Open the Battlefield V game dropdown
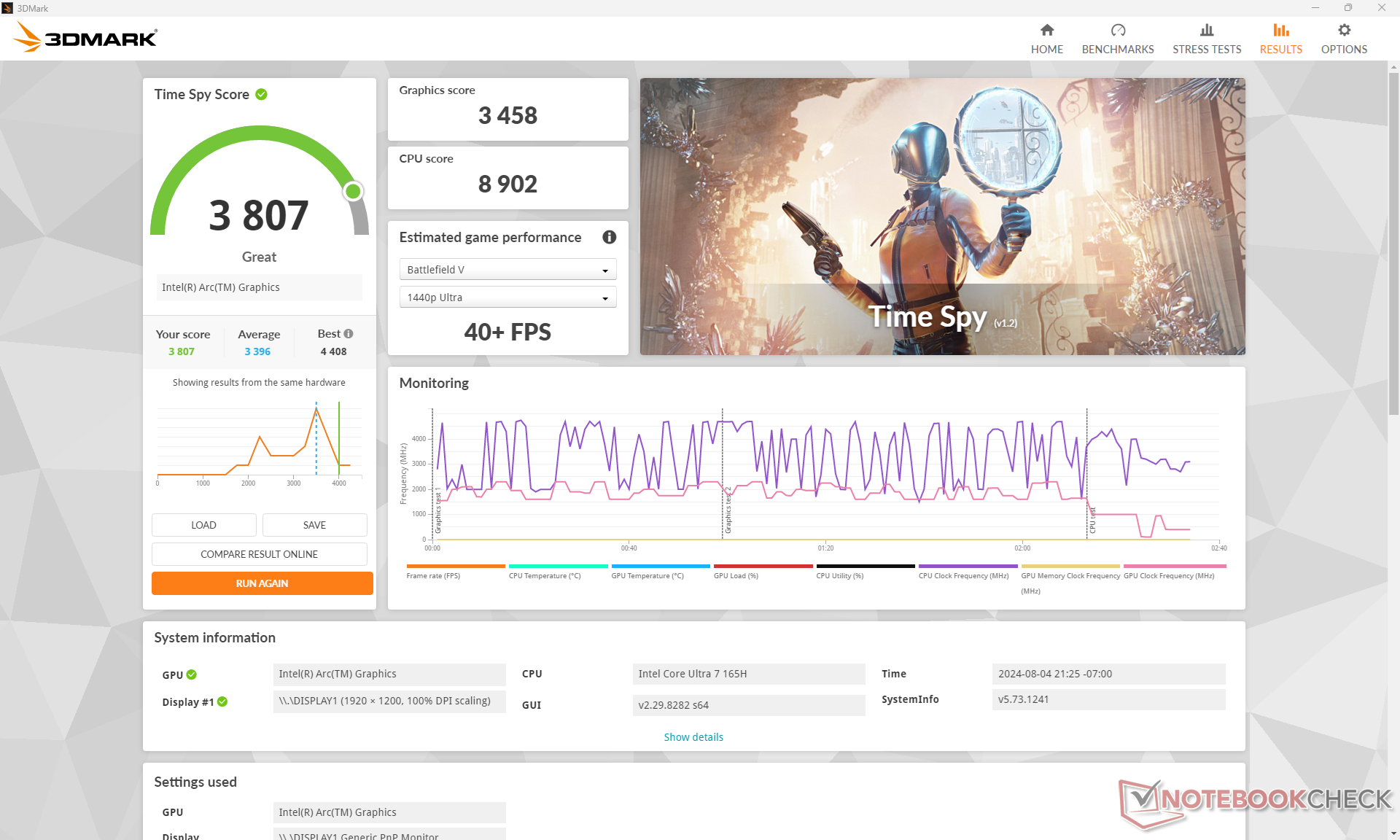The width and height of the screenshot is (1400, 840). point(507,270)
